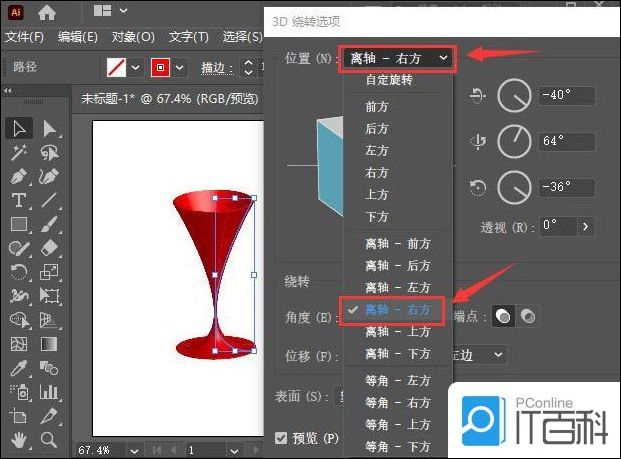621x459 pixels.
Task: Select the Lasso tool
Action: tap(50, 152)
